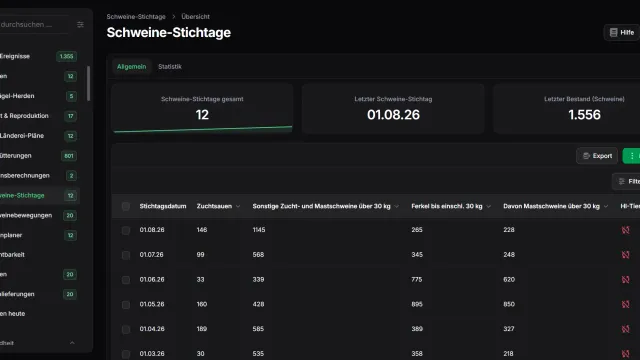Collapse the sidebar group with bottom chevron
The height and width of the screenshot is (360, 640).
[72, 343]
